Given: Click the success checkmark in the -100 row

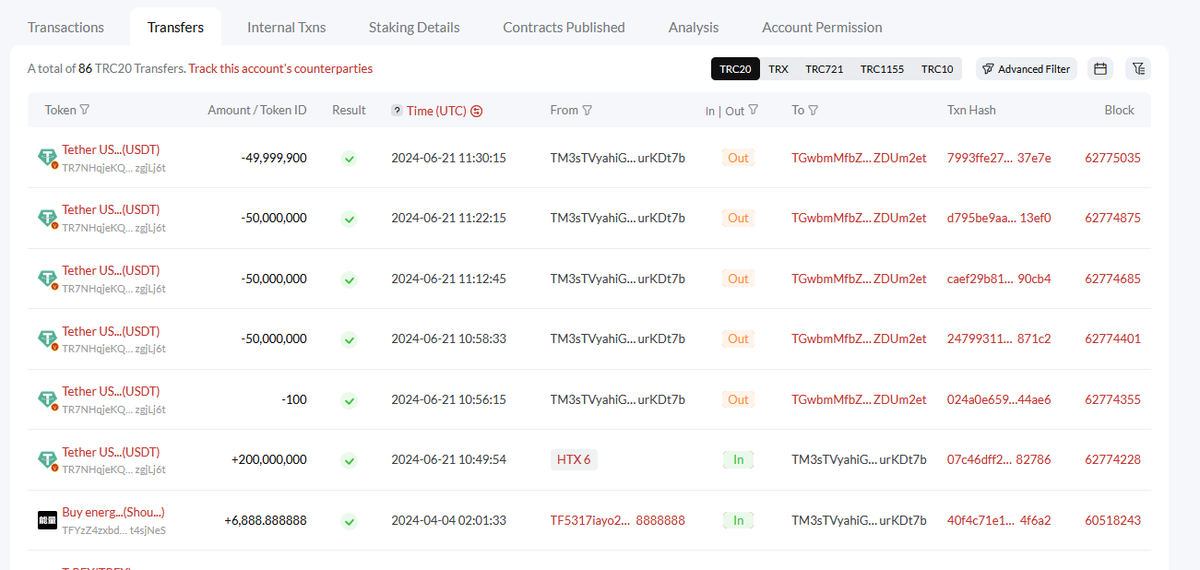Looking at the screenshot, I should click(349, 400).
